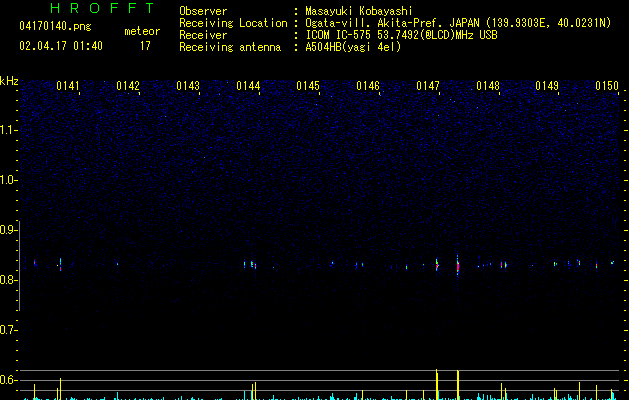Click the 0.9 frequency axis label
Screen dimensions: 629x400
pos(8,230)
